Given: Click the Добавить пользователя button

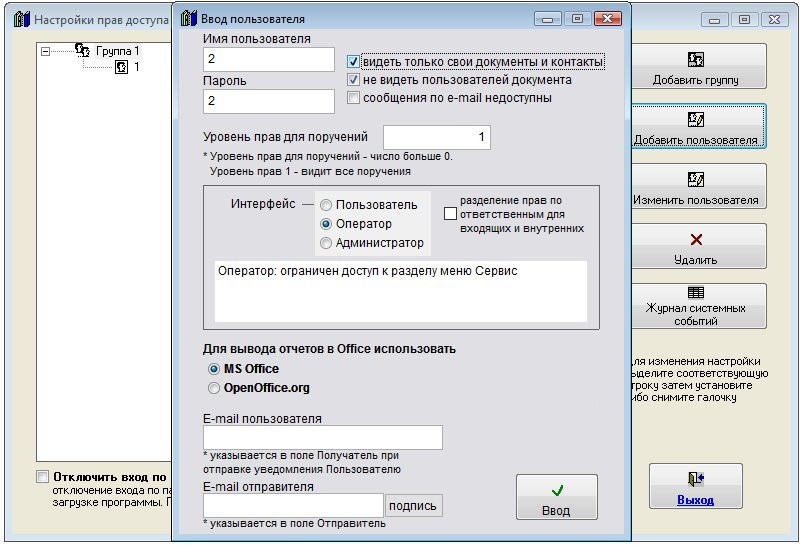Looking at the screenshot, I should click(x=698, y=126).
